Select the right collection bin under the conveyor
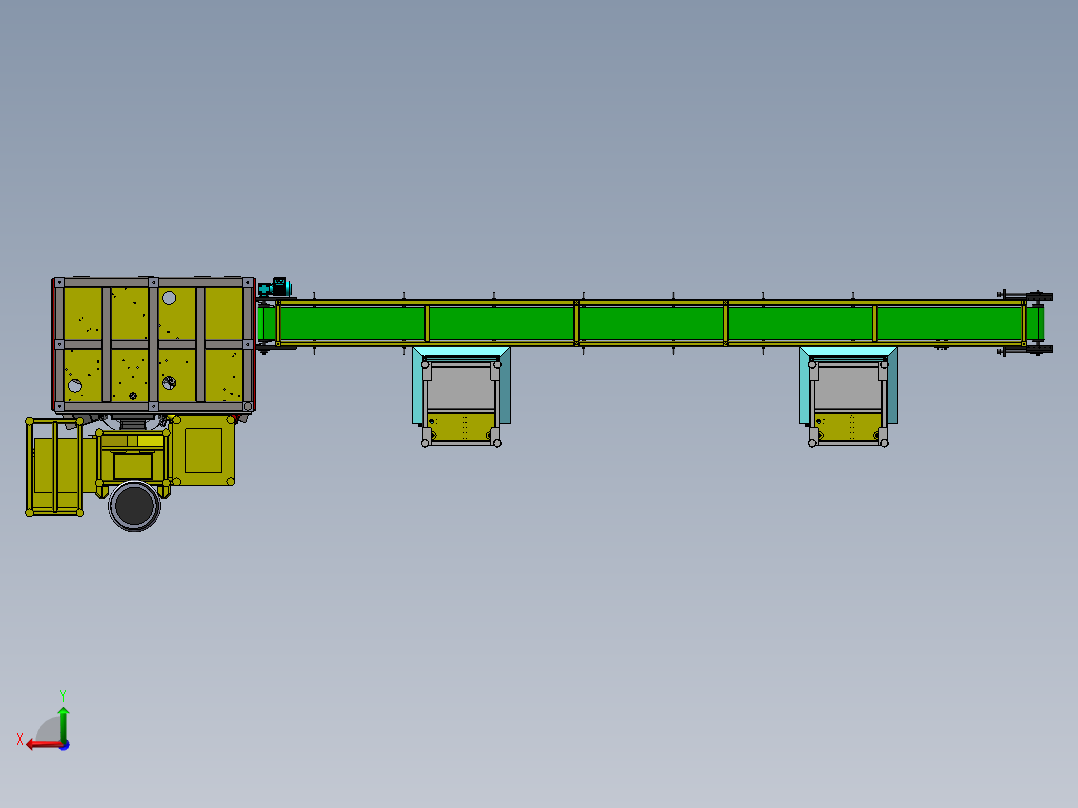Screen dimensions: 1078x808 coord(848,397)
